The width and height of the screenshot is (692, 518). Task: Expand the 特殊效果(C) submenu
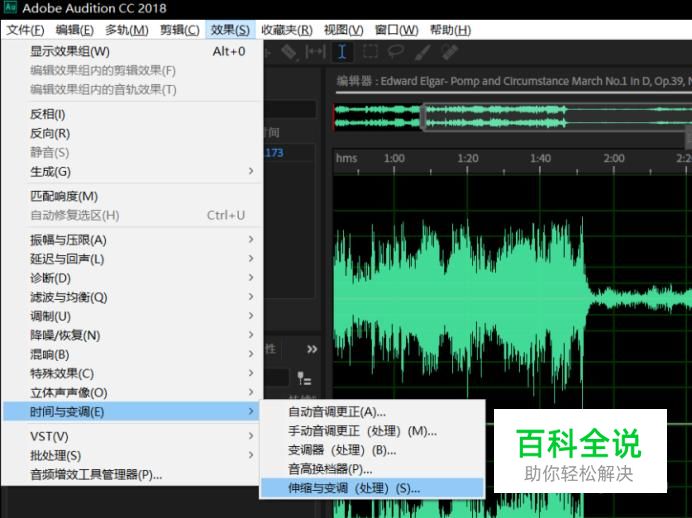point(132,374)
